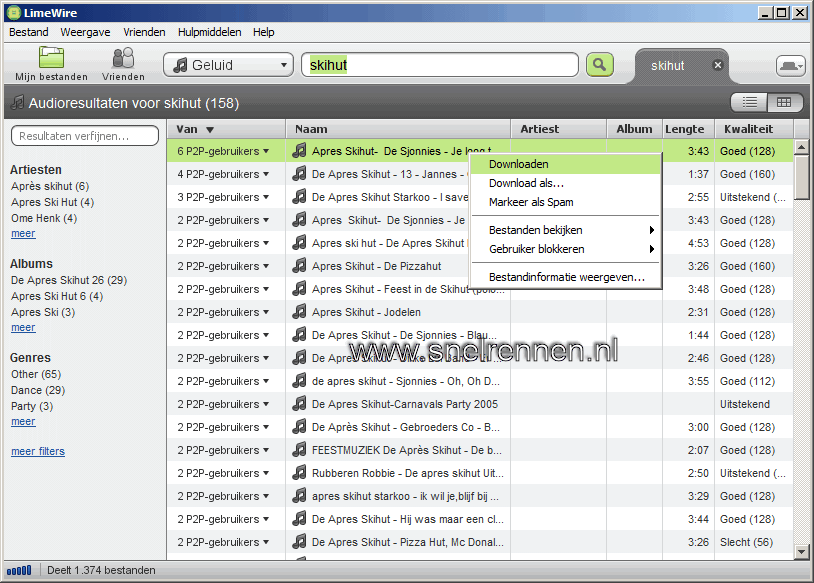Switch to table view of results

(x=784, y=102)
